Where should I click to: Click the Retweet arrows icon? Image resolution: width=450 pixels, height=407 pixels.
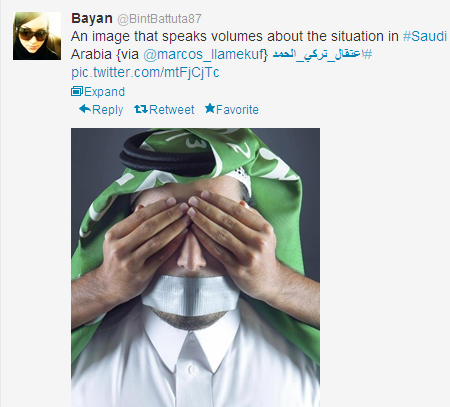click(x=141, y=109)
